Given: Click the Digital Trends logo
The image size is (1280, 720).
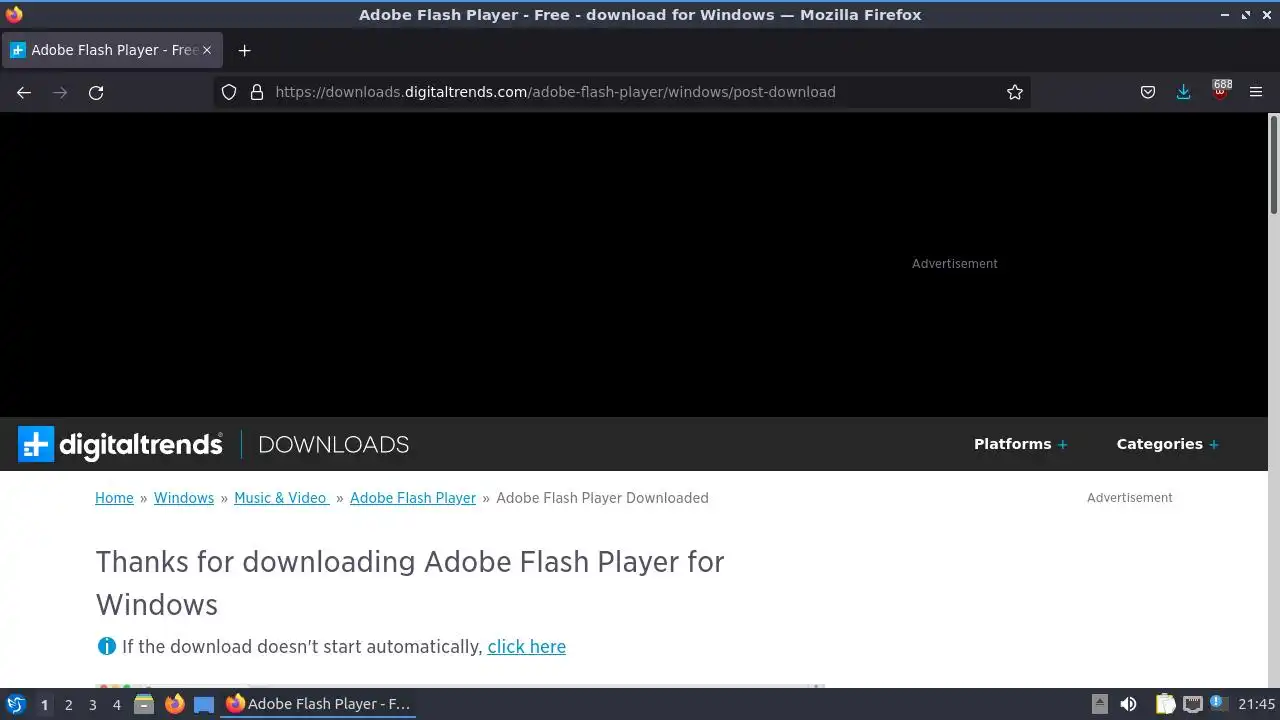Looking at the screenshot, I should point(120,444).
